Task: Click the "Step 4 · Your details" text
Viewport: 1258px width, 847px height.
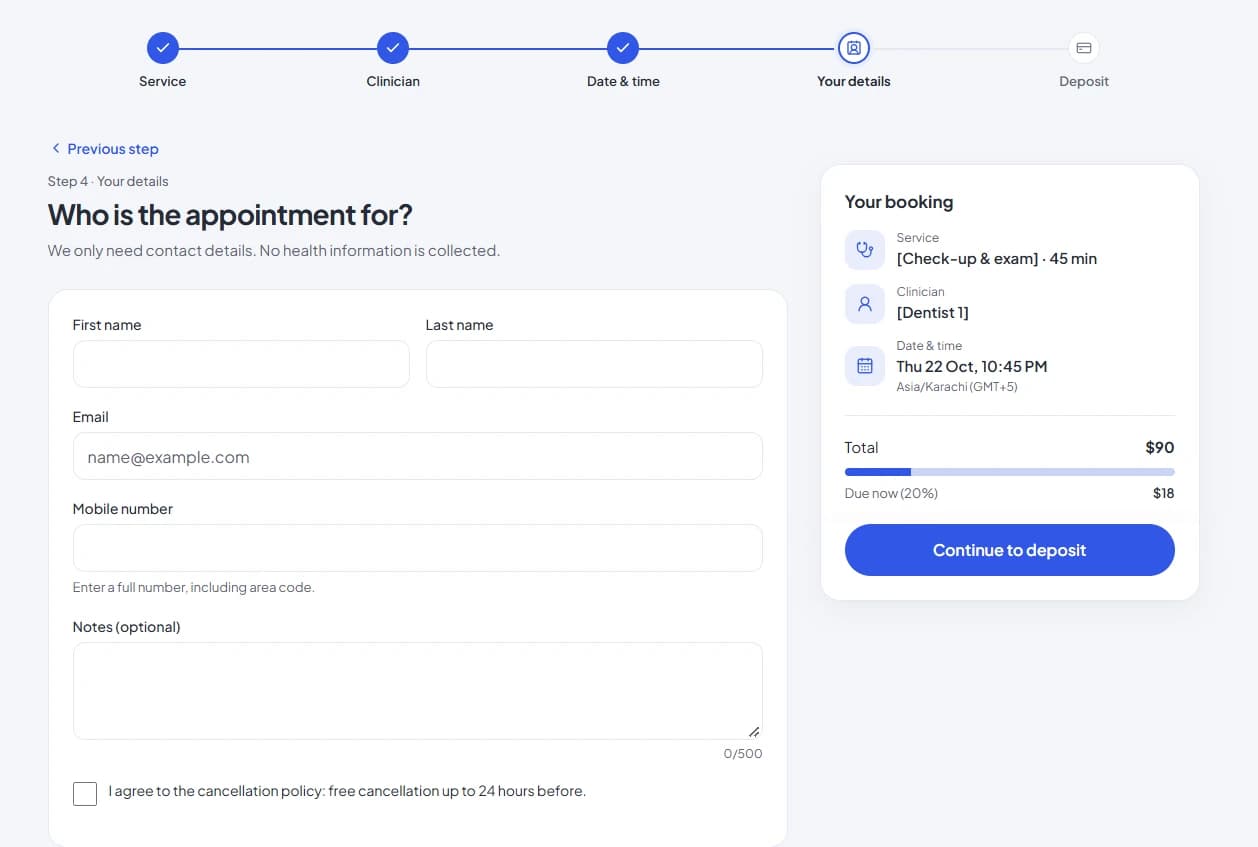Action: (x=108, y=181)
